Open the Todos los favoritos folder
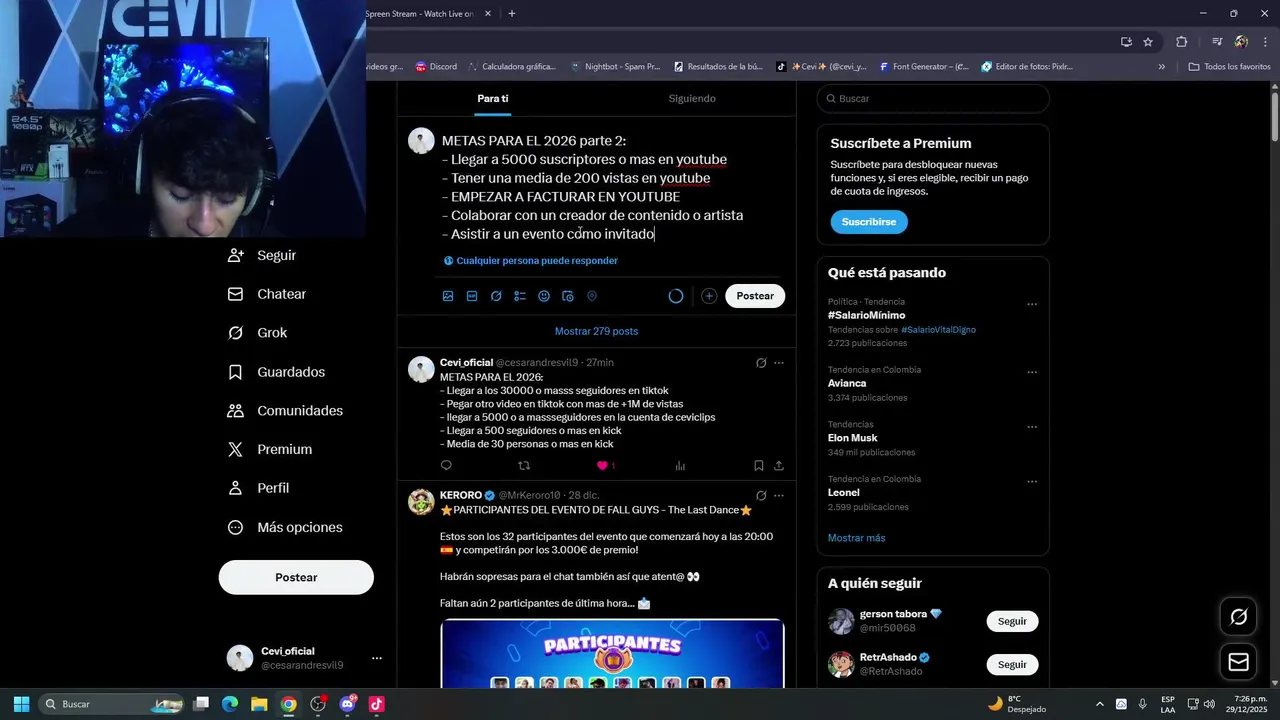The width and height of the screenshot is (1280, 720). [1229, 67]
